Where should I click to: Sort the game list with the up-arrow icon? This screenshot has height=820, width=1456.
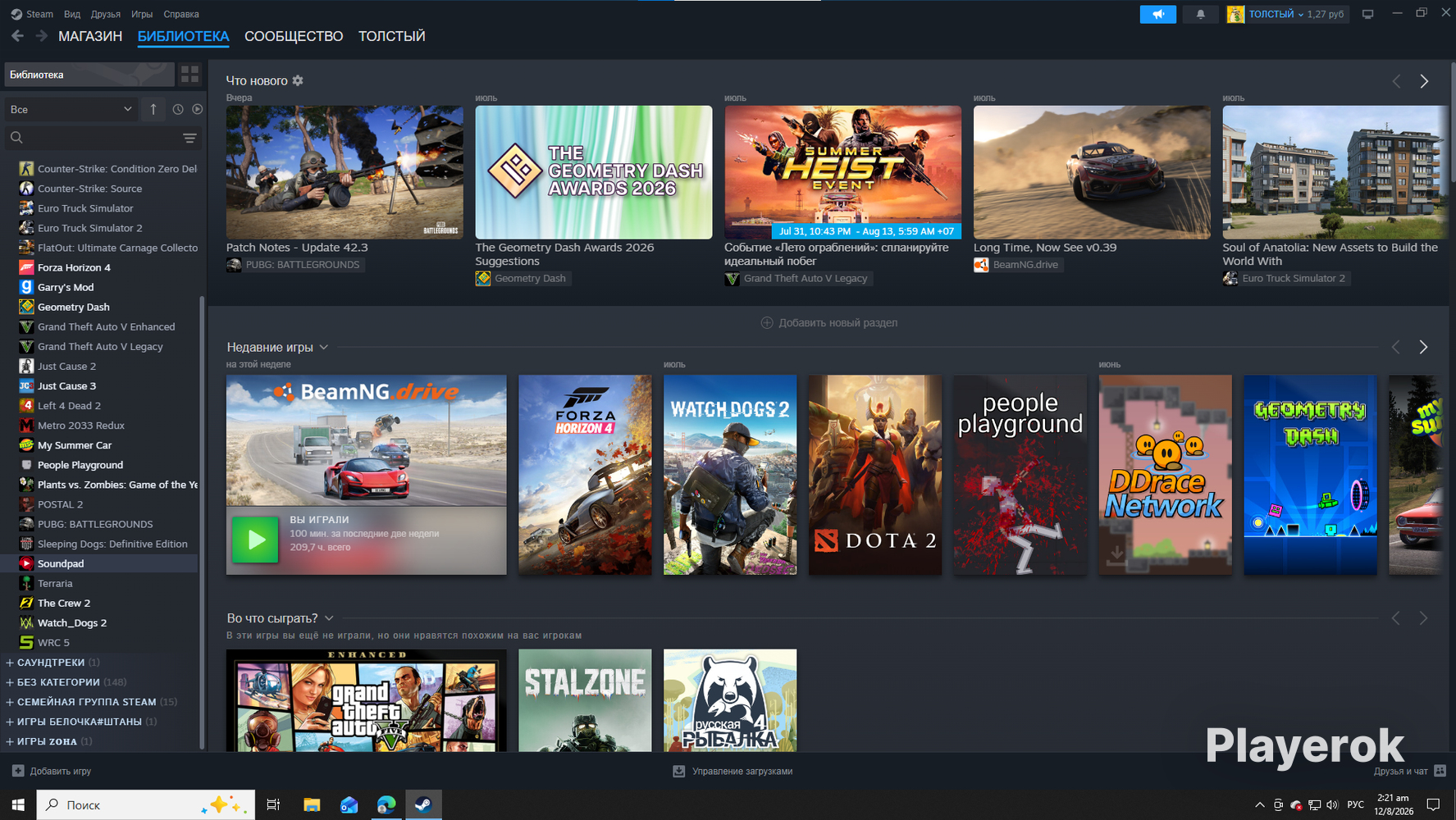click(x=153, y=109)
